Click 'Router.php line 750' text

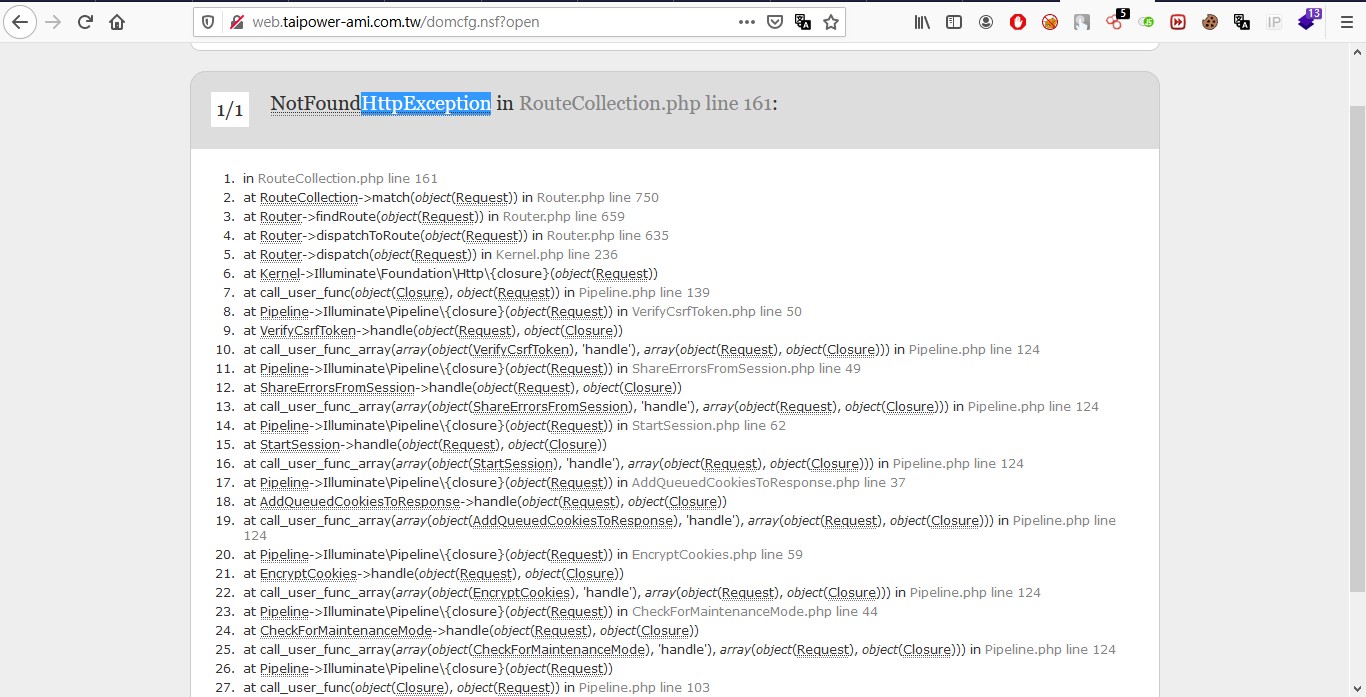[x=598, y=197]
